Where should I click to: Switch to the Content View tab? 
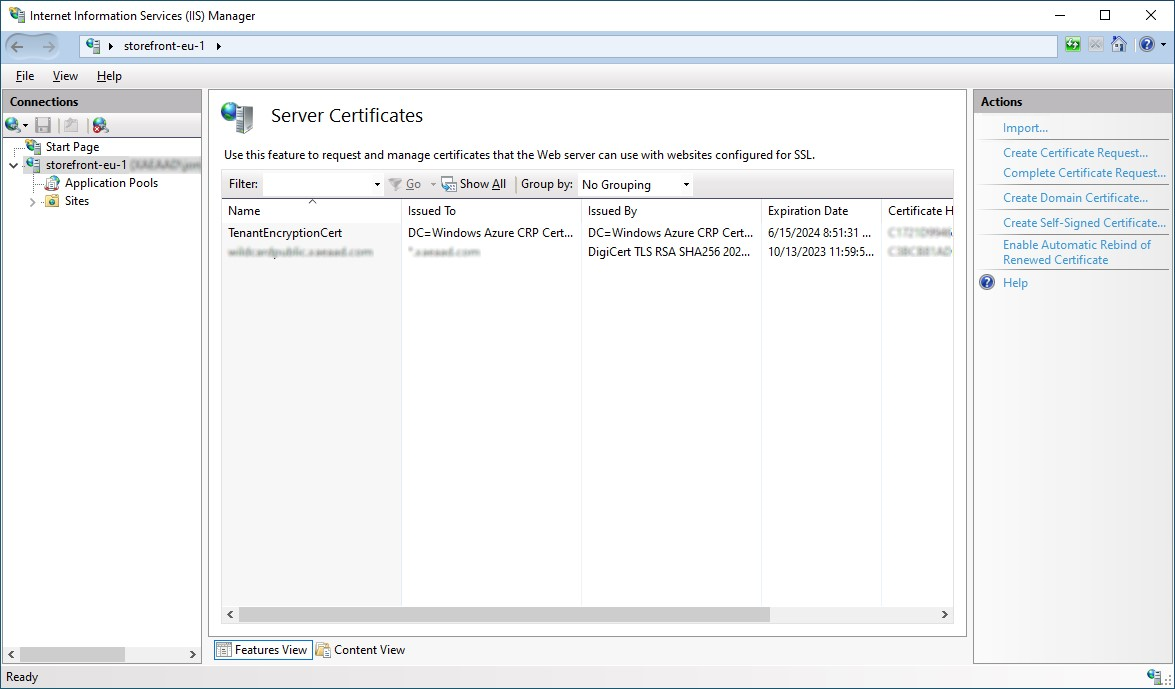pyautogui.click(x=360, y=650)
